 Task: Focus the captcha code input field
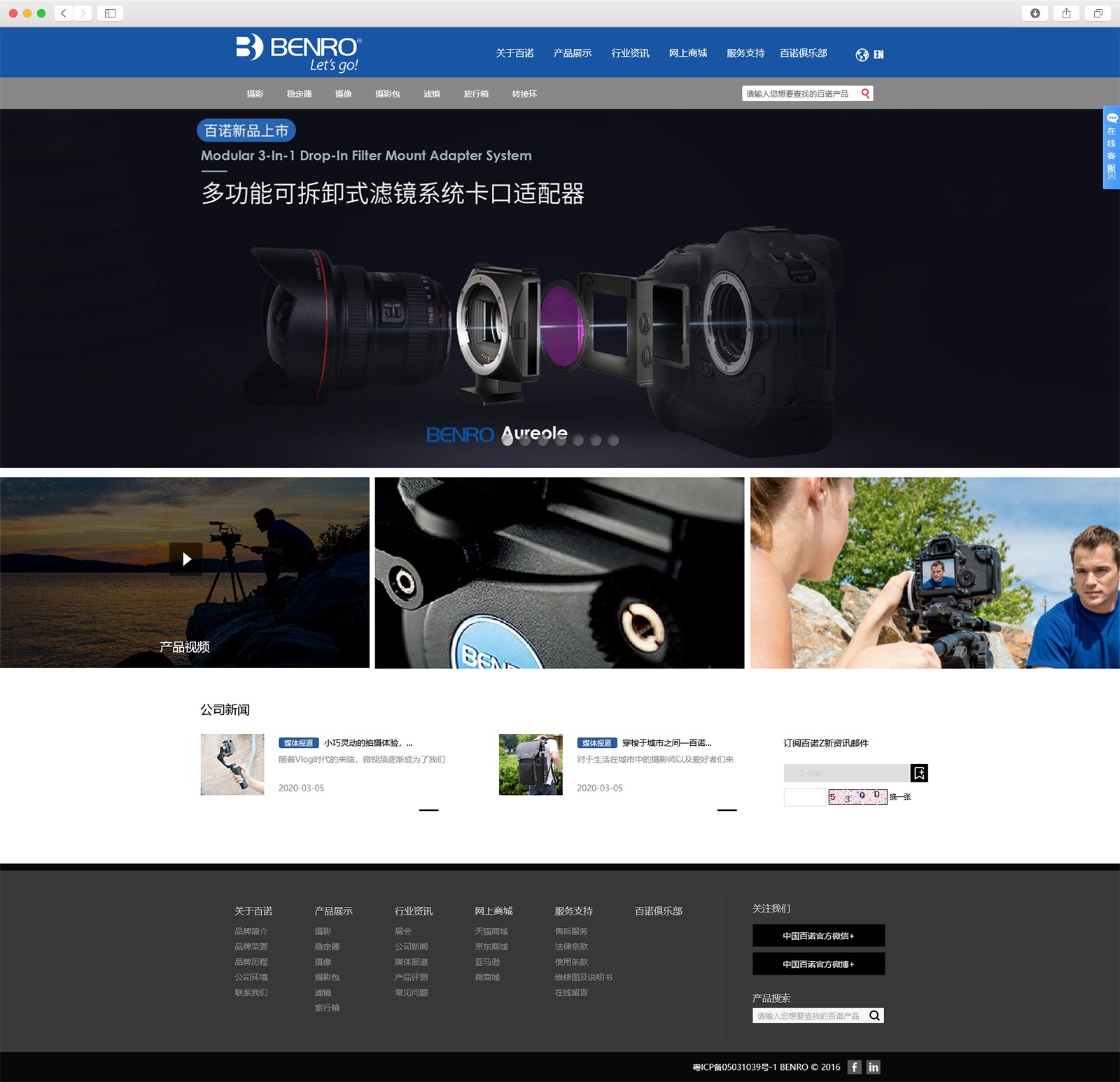point(805,797)
